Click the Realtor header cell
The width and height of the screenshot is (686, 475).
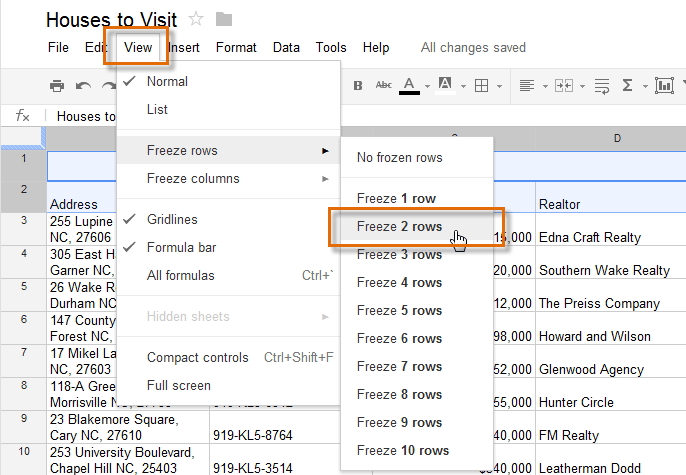(x=611, y=197)
